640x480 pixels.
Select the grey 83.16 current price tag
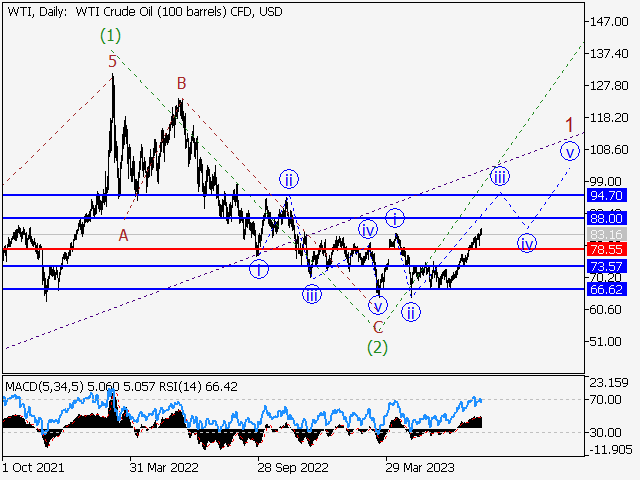tap(607, 235)
